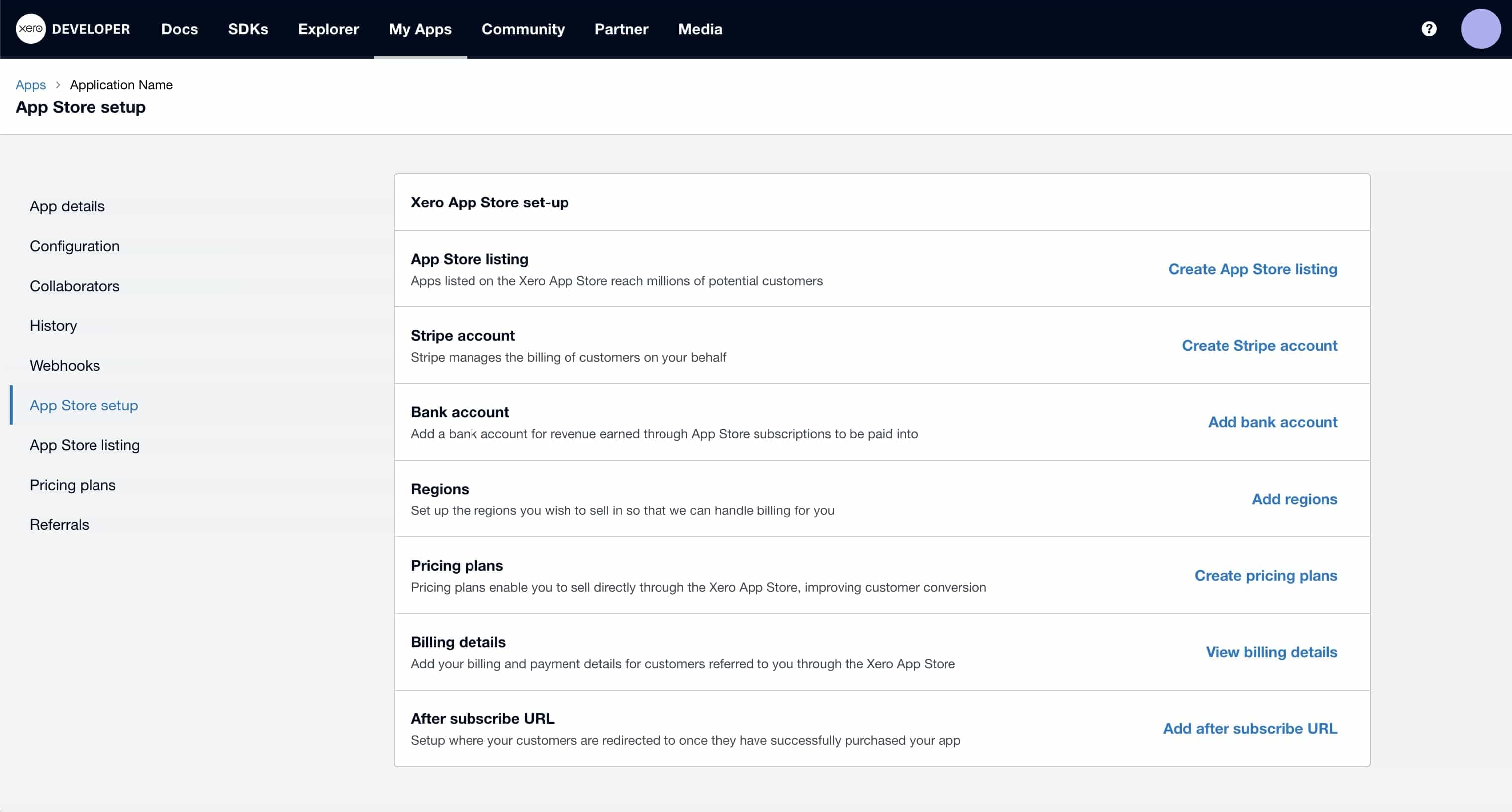Open the Referrals sidebar section

coord(59,524)
